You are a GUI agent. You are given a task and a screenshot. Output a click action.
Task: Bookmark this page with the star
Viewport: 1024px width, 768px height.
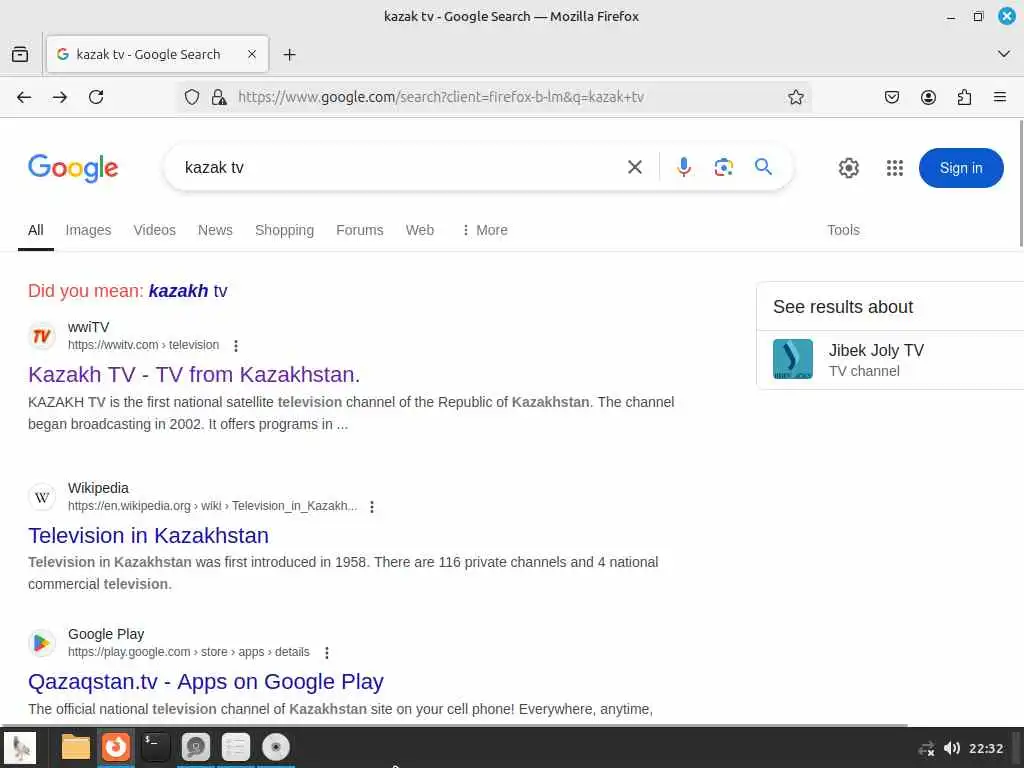tap(795, 97)
